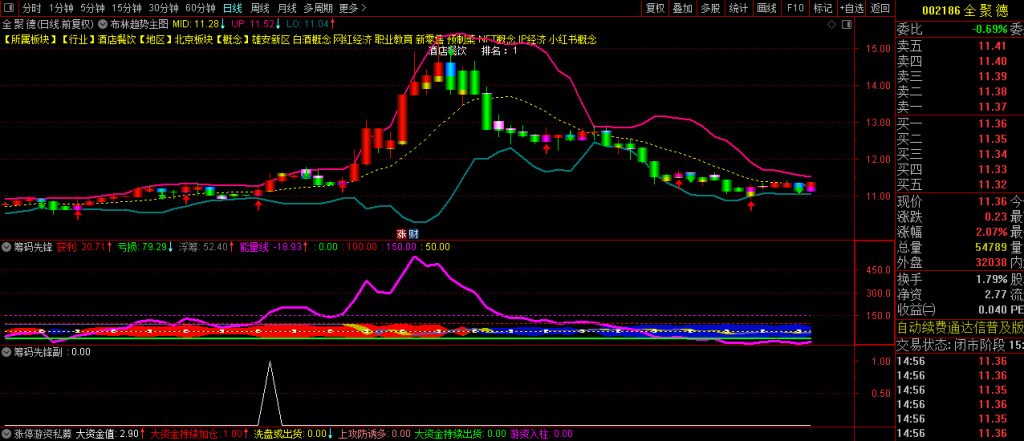This screenshot has height=441, width=1024.
Task: Click the 交易状态 闭市阶段 status line
Action: 959,344
